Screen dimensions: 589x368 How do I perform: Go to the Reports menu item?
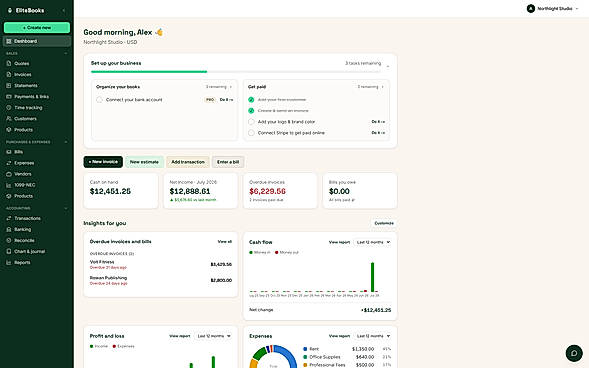pos(36,262)
